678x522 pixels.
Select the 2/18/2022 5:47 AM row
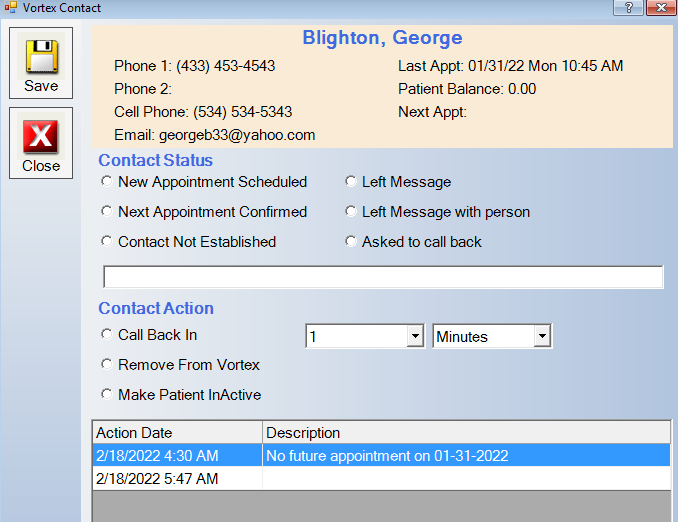(x=381, y=479)
